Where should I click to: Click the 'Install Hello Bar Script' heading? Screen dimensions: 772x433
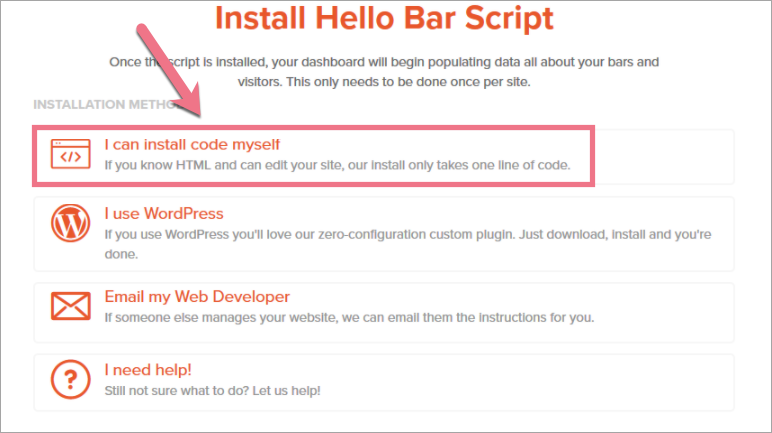pyautogui.click(x=384, y=18)
